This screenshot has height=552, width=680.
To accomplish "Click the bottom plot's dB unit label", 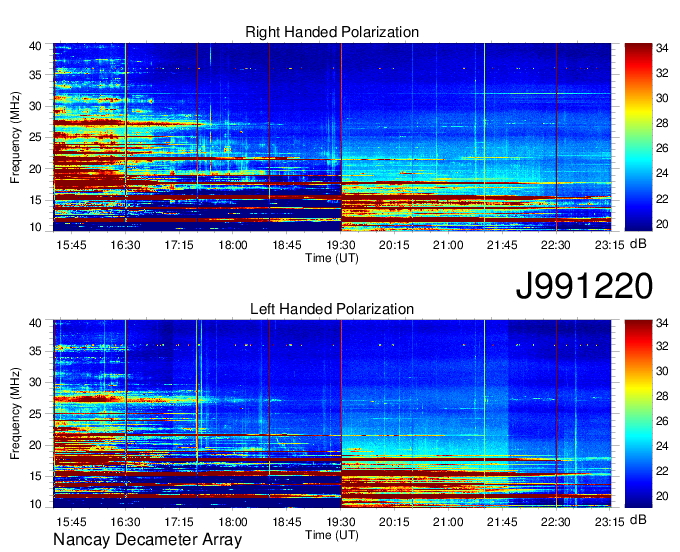I will (x=638, y=520).
